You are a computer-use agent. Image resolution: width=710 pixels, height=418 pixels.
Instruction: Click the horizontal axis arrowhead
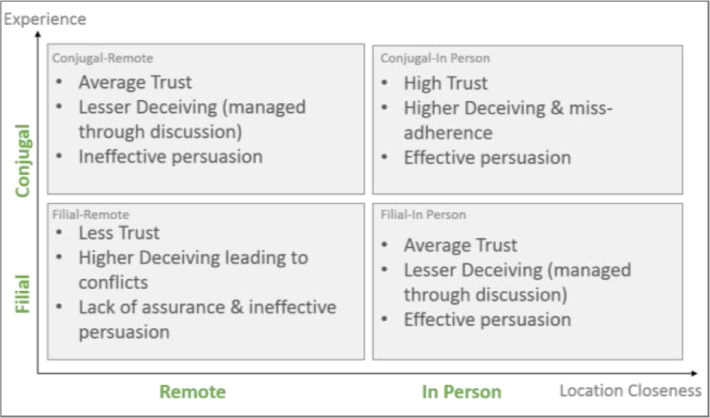tap(695, 374)
